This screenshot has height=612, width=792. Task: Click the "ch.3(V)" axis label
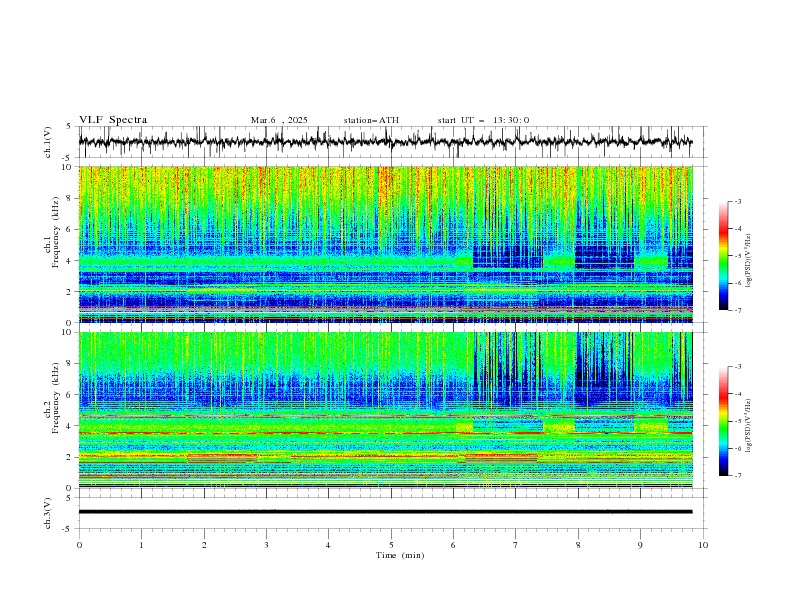[x=48, y=513]
